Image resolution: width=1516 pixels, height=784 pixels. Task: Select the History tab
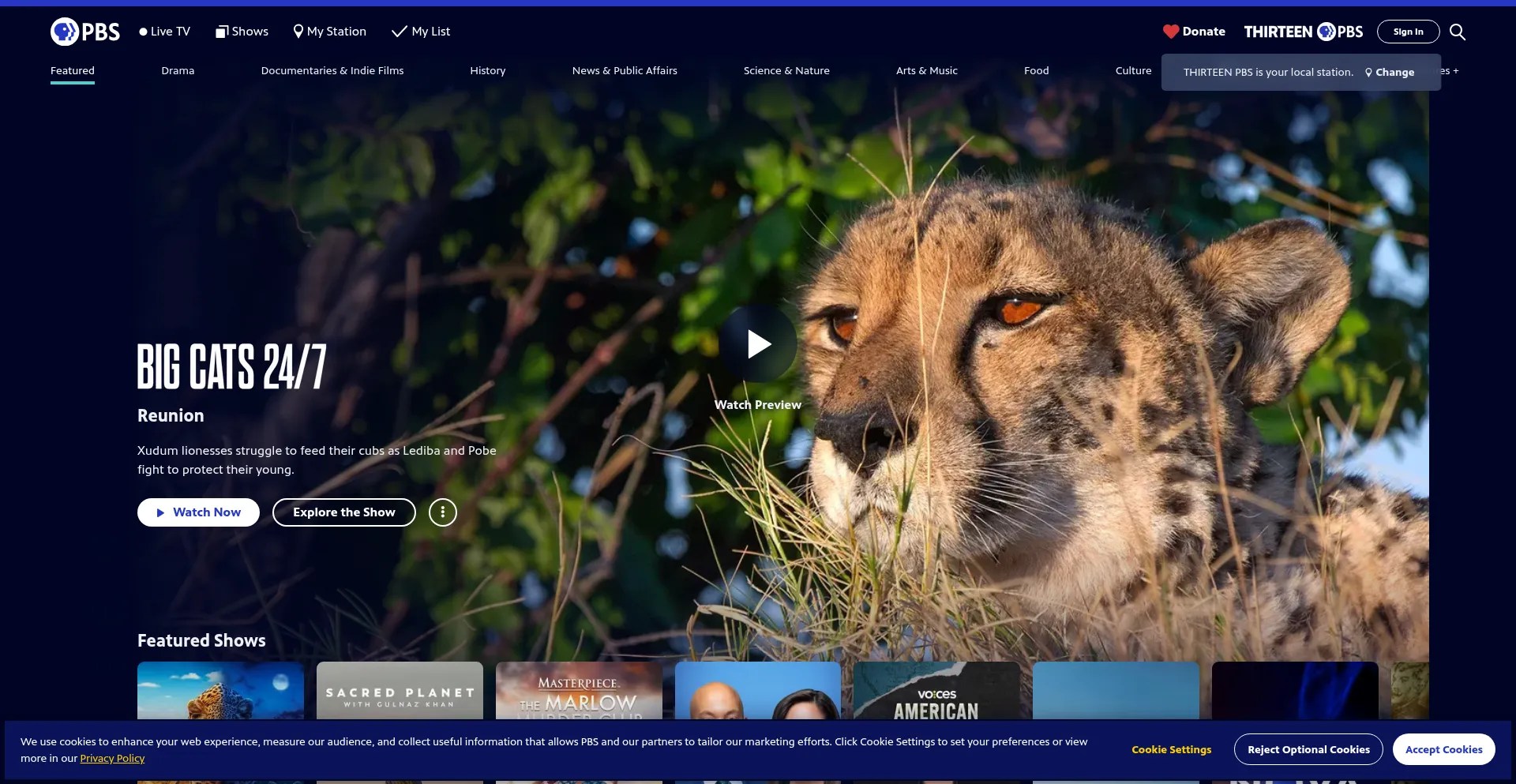pos(488,71)
